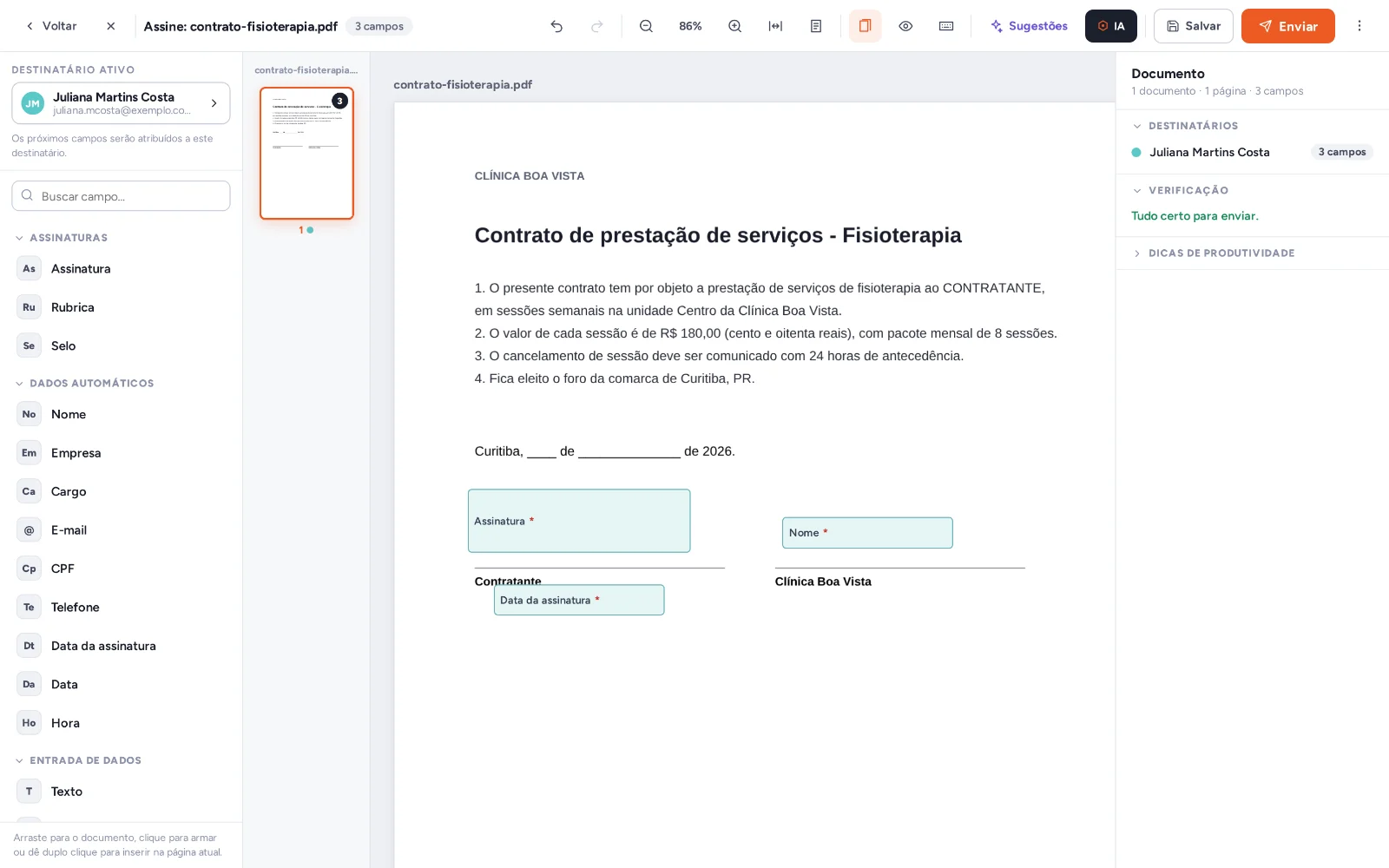Open the IA assistant button

point(1111,26)
